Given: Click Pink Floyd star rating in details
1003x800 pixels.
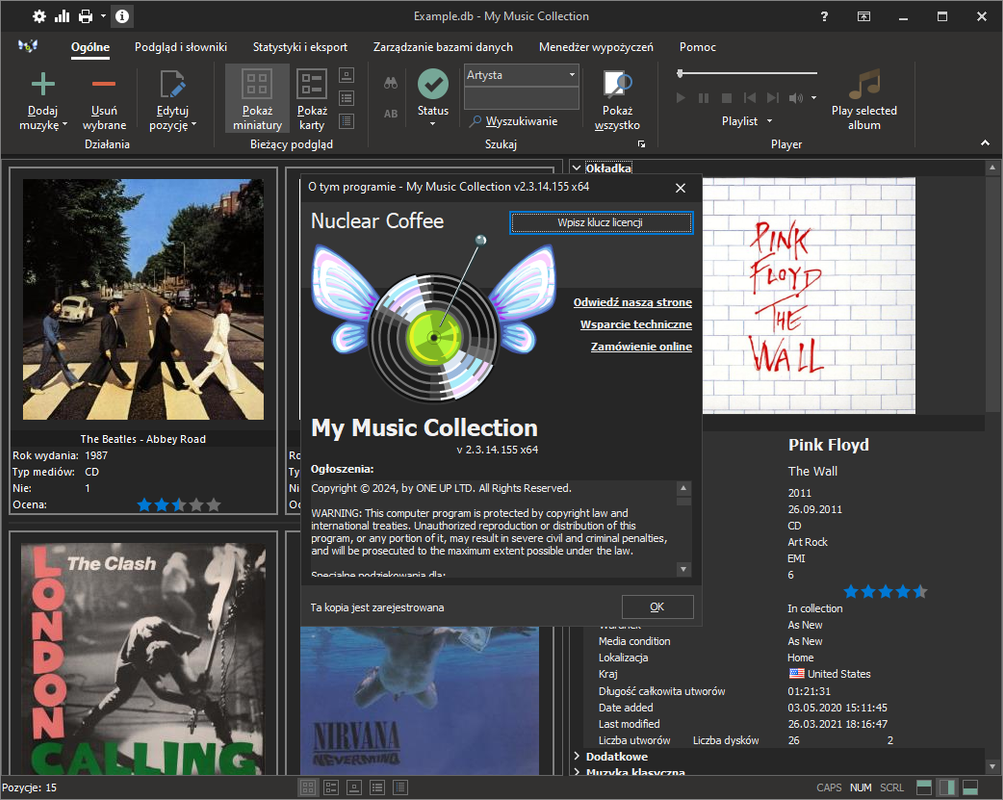Looking at the screenshot, I should tap(885, 592).
